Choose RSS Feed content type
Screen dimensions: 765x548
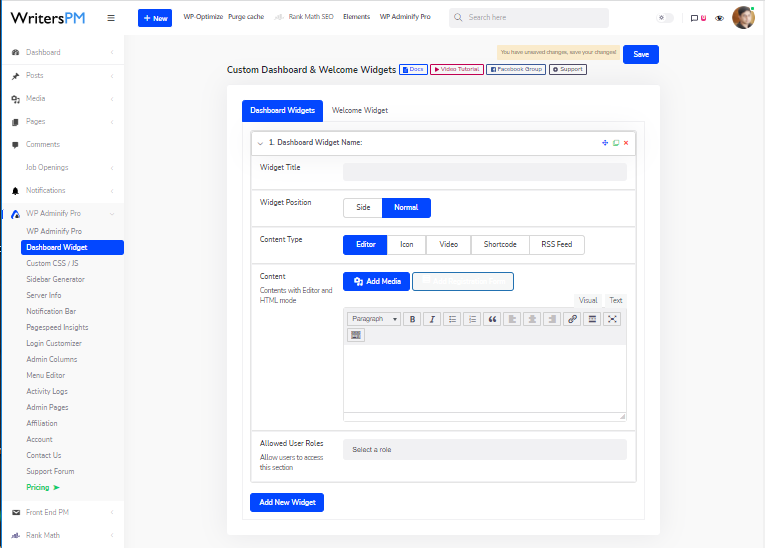(557, 244)
